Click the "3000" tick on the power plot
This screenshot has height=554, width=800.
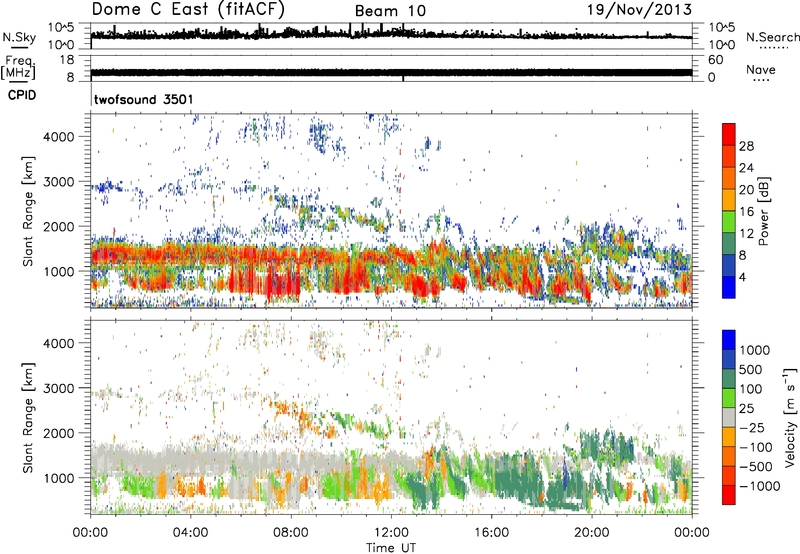[x=58, y=182]
